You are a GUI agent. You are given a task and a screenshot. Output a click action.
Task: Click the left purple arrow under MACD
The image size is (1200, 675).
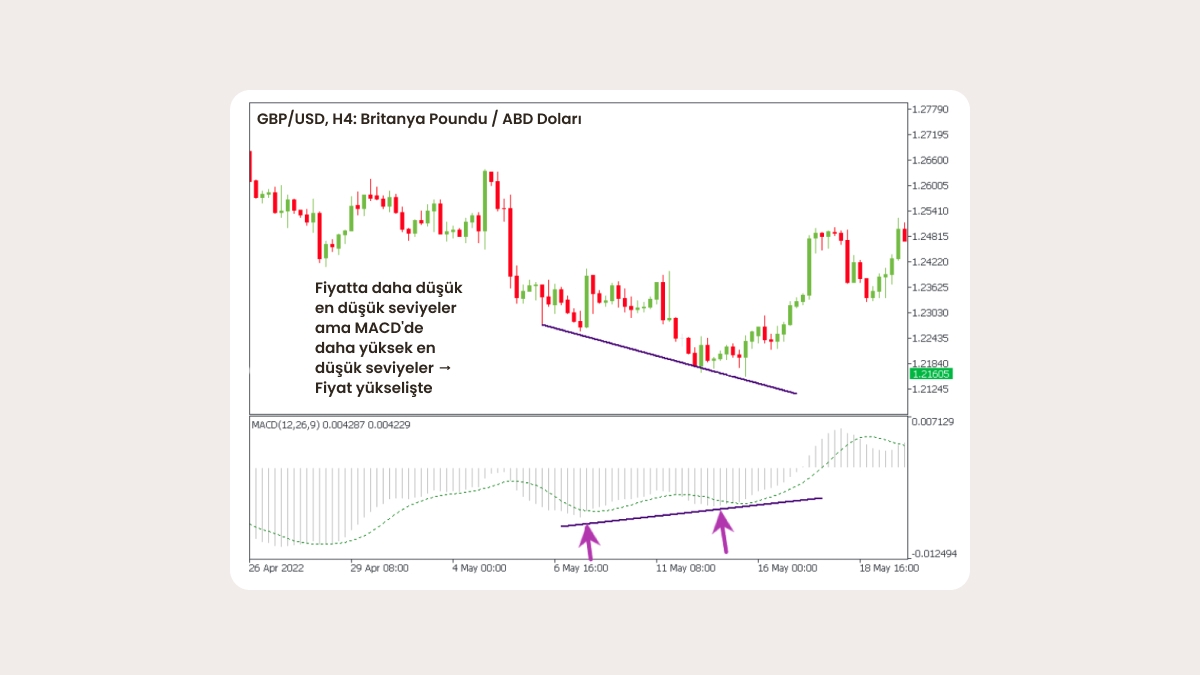click(x=589, y=541)
